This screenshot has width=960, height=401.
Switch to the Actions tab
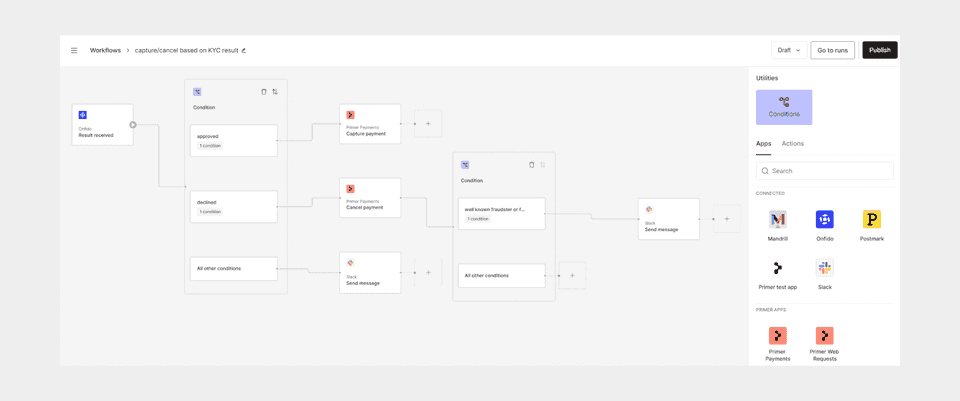pos(792,143)
